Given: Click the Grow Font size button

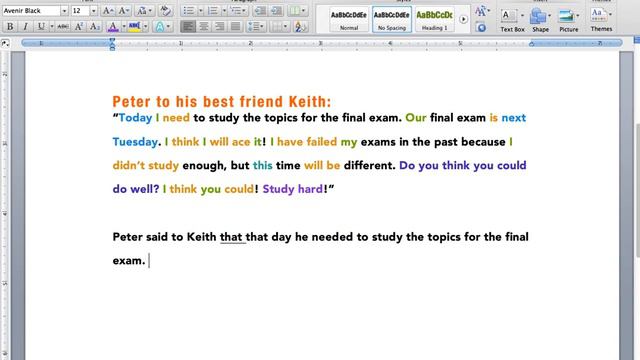Looking at the screenshot, I should pos(108,11).
